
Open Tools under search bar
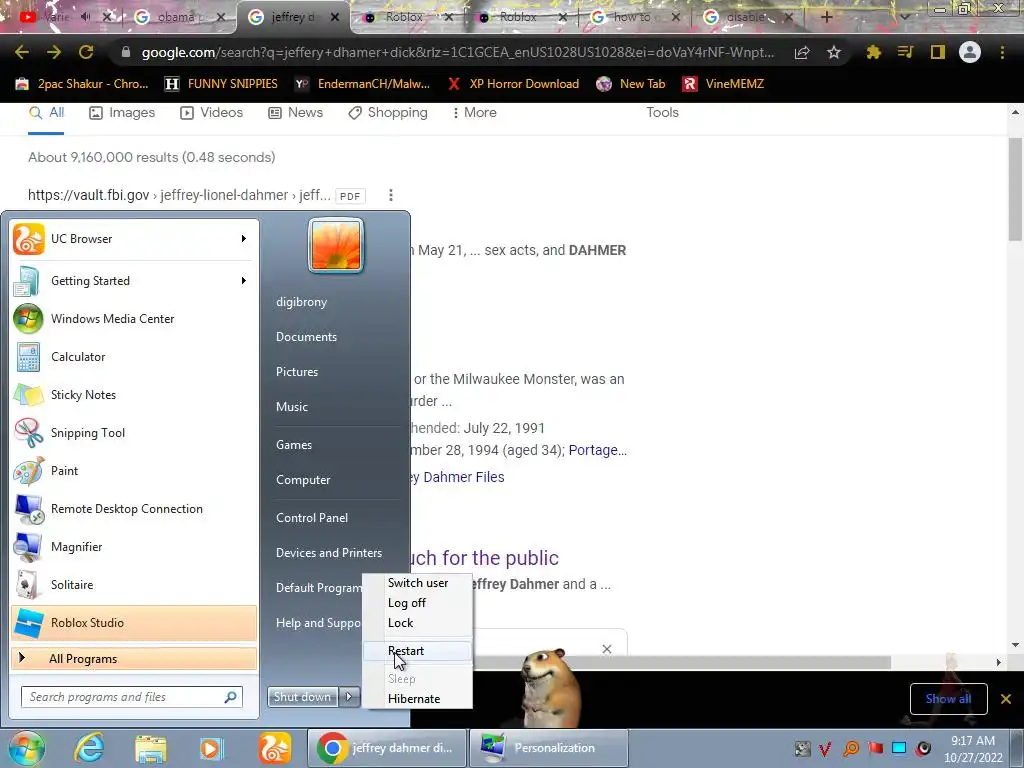click(x=662, y=112)
